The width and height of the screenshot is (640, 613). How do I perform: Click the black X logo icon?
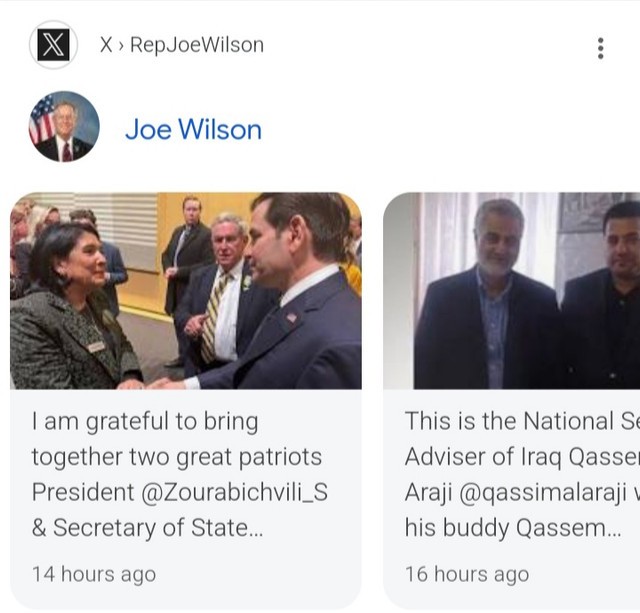[53, 44]
